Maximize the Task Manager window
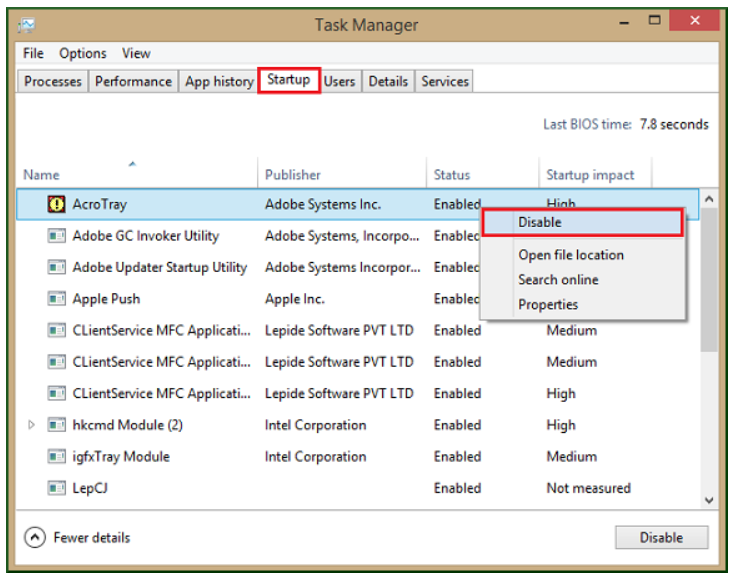729x578 pixels. 655,20
